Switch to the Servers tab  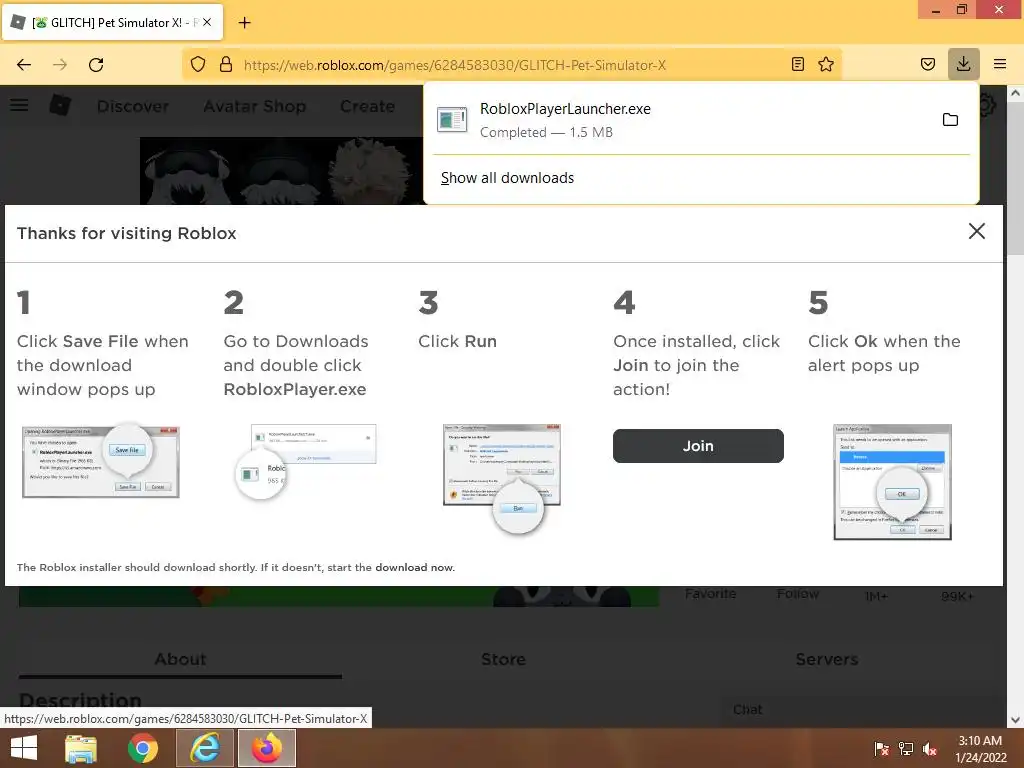pyautogui.click(x=826, y=660)
